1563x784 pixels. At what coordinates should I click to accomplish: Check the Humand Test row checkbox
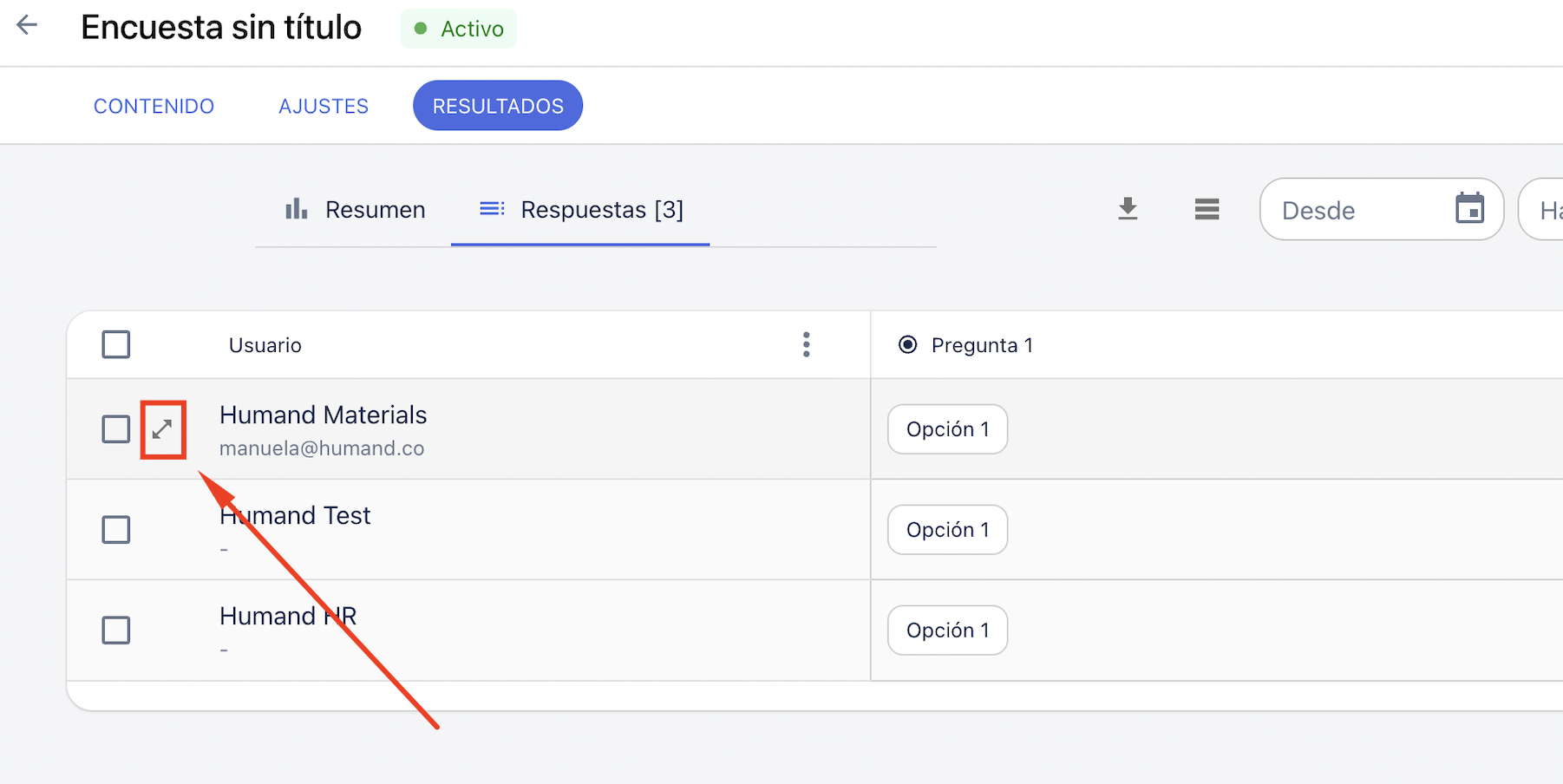tap(116, 530)
